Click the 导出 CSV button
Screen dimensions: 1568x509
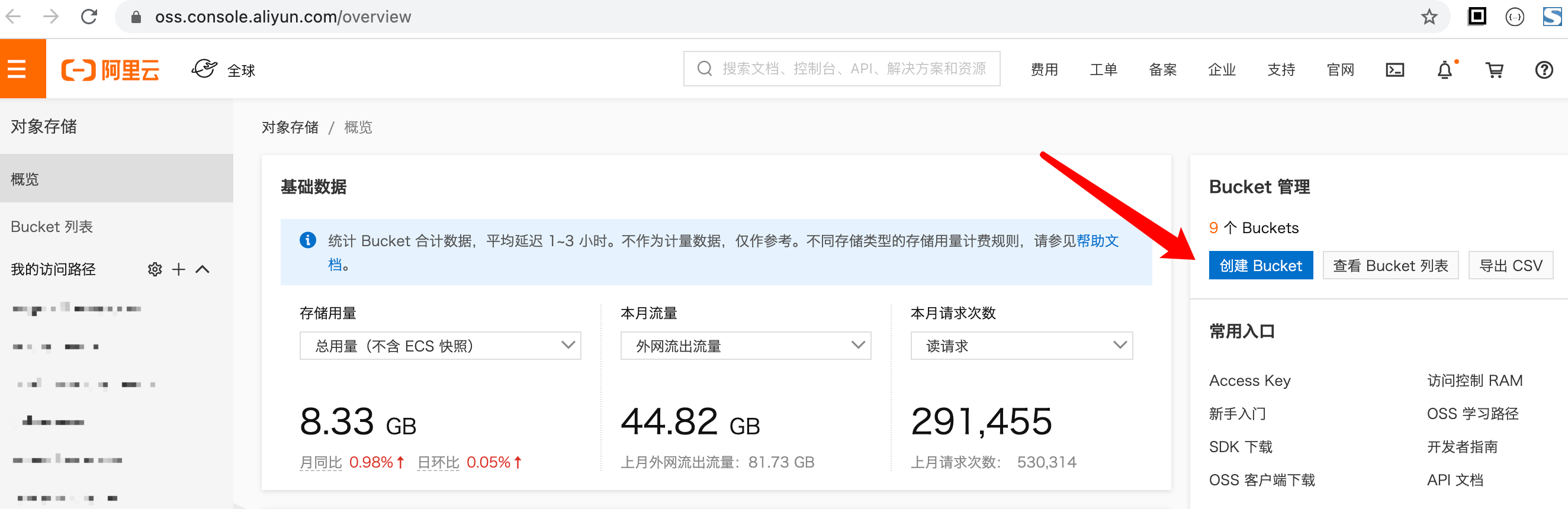1510,266
